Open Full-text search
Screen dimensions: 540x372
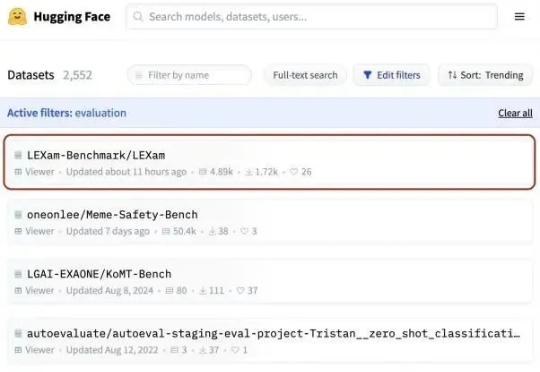click(x=305, y=75)
